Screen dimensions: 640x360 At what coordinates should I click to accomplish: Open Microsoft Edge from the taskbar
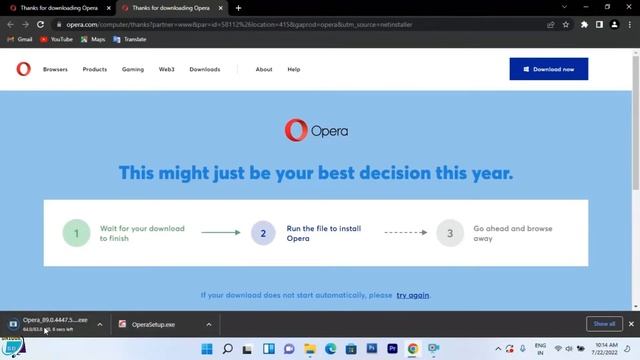330,349
